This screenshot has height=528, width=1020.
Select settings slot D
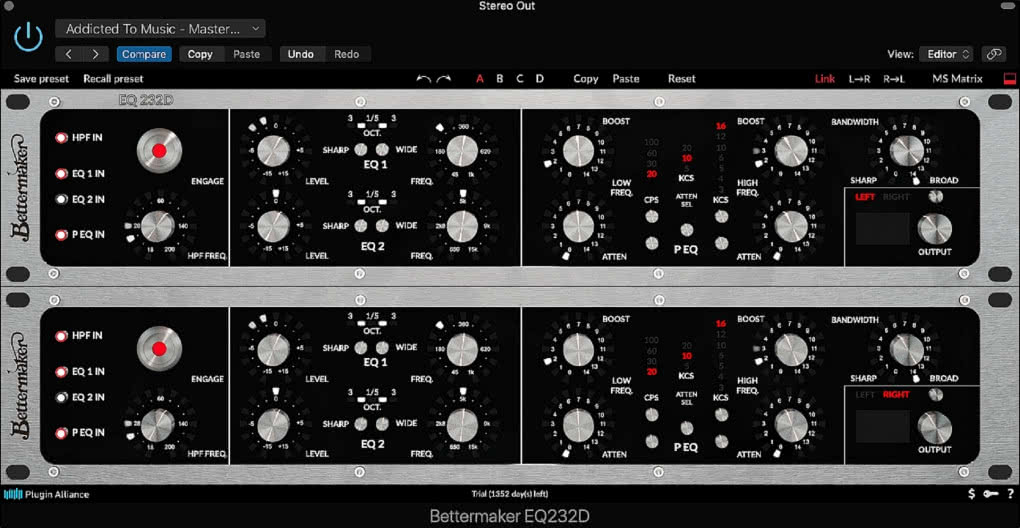pos(540,79)
